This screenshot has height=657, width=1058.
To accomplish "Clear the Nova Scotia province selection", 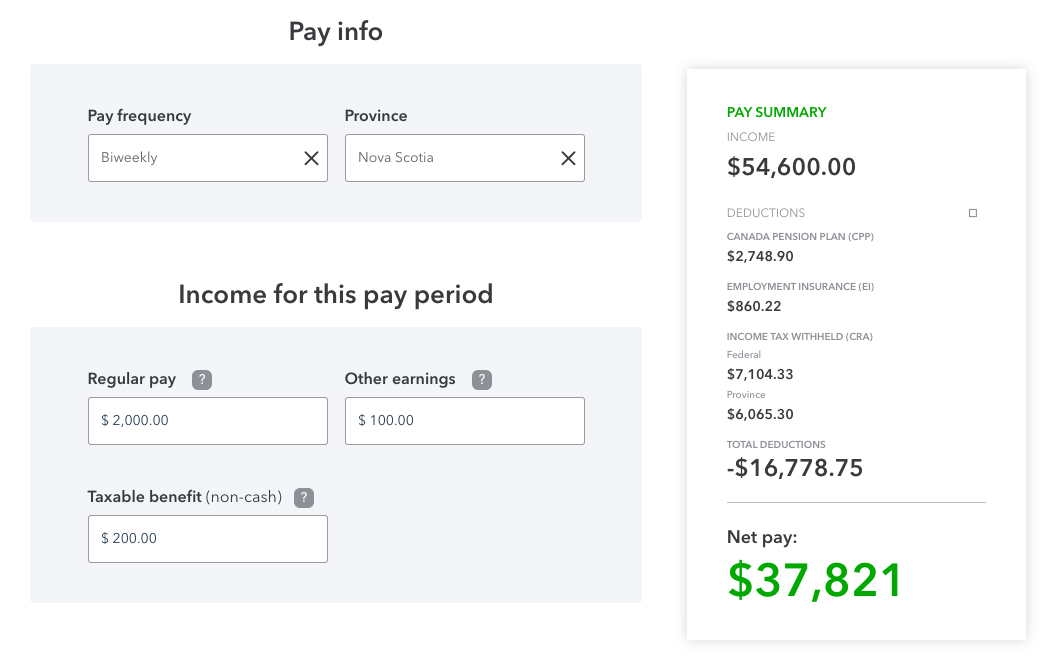I will [568, 158].
